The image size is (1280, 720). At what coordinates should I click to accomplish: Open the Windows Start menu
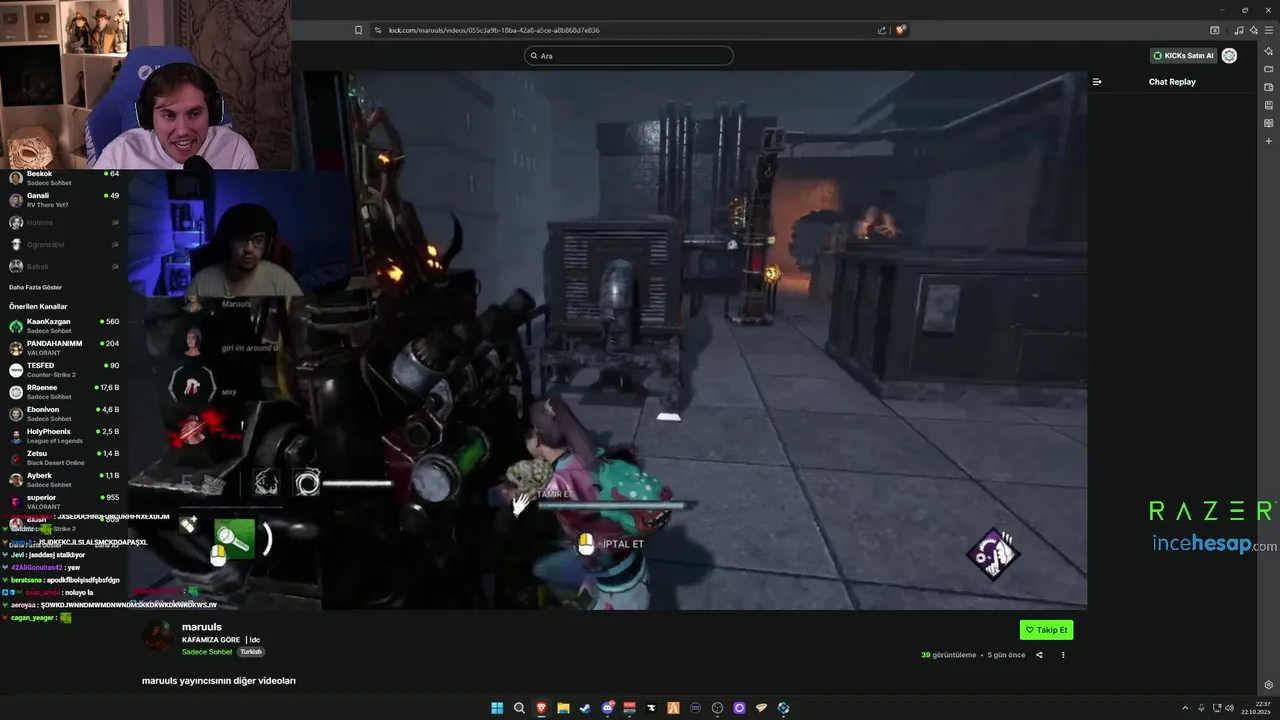pyautogui.click(x=497, y=708)
